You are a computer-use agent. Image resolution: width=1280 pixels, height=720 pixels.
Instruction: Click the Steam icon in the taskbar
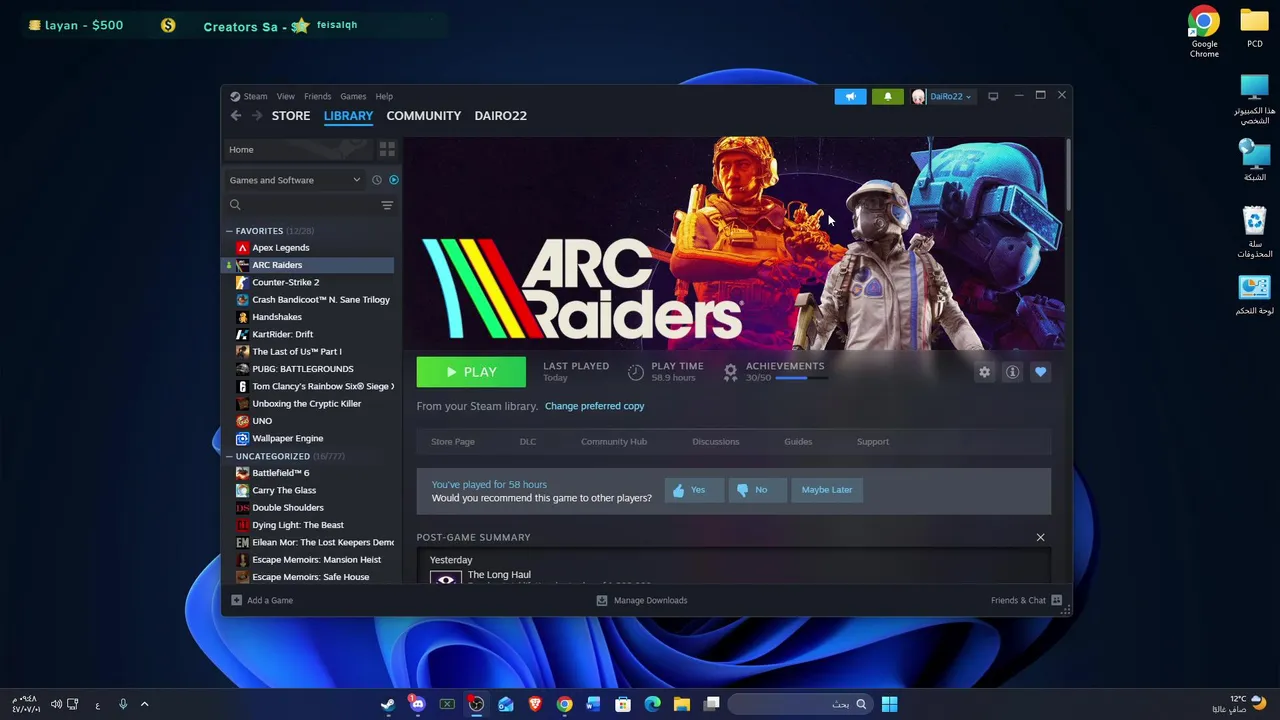point(388,704)
